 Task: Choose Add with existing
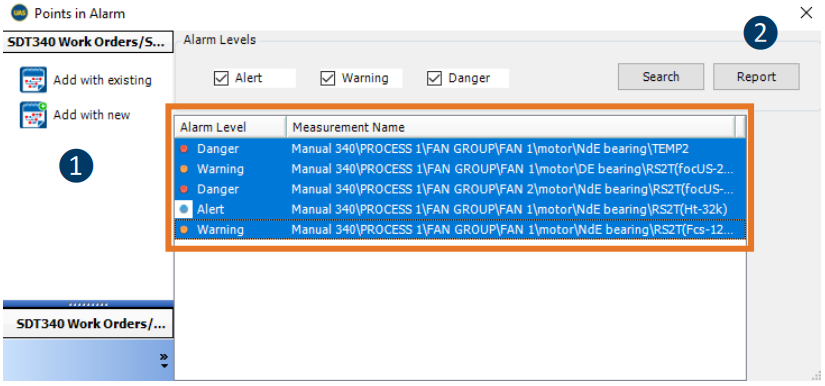pos(102,80)
